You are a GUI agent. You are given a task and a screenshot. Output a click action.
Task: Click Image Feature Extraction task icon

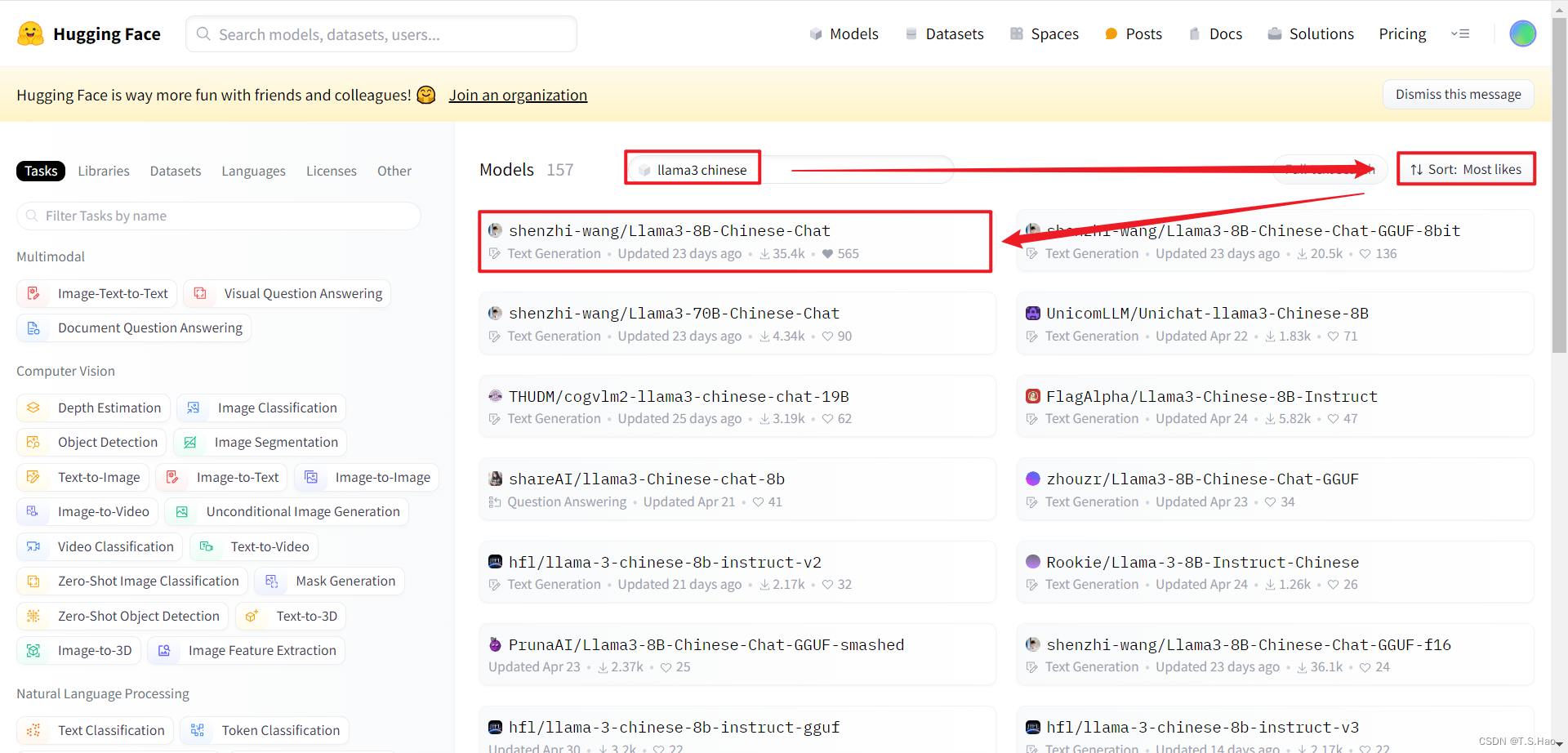click(x=164, y=650)
